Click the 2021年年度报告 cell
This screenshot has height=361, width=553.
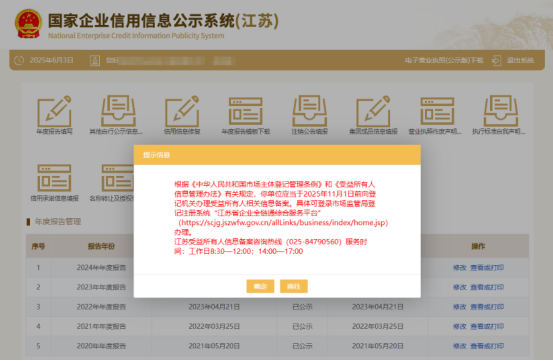coord(101,326)
